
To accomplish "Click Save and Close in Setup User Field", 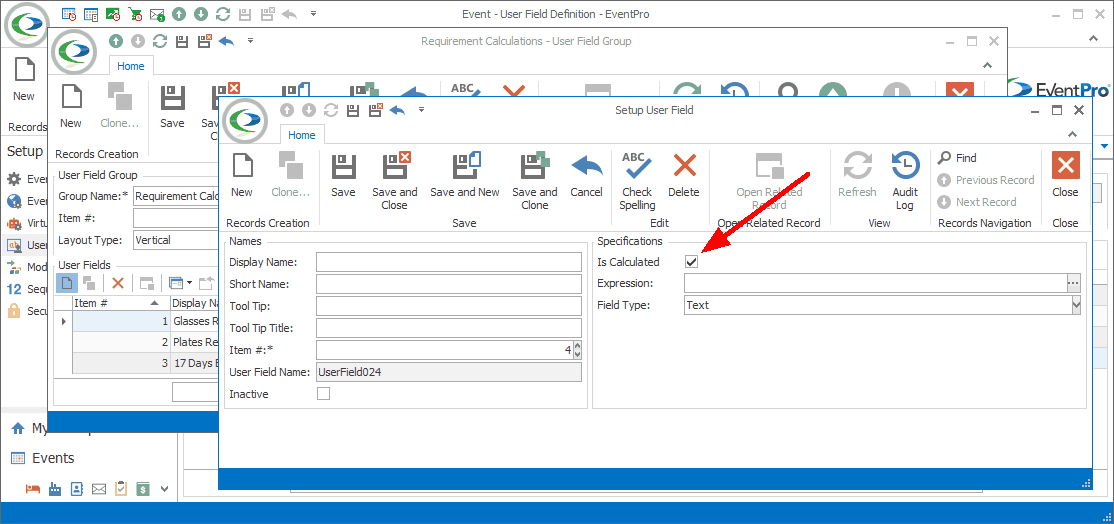I will pyautogui.click(x=395, y=182).
